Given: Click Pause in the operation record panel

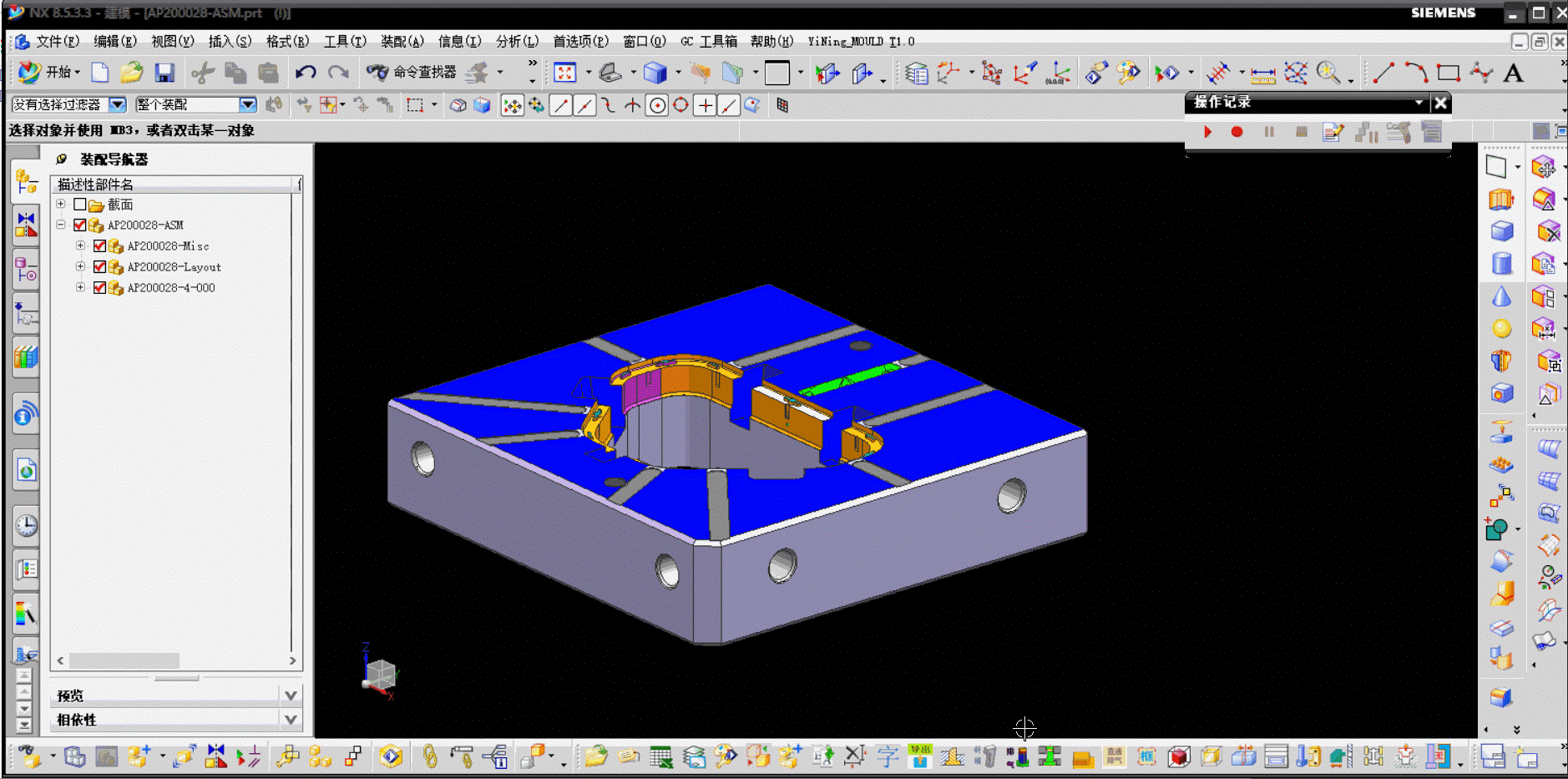Looking at the screenshot, I should 1269,132.
